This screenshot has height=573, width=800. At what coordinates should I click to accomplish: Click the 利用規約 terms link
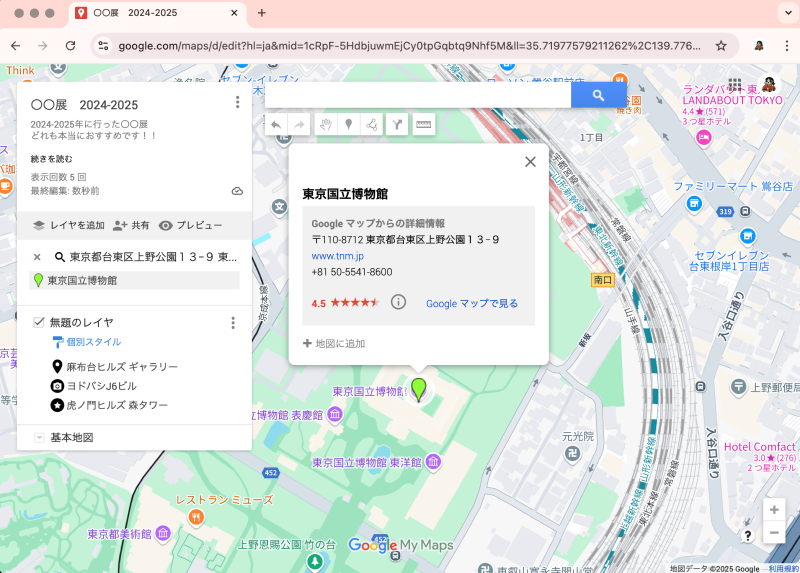tap(784, 568)
